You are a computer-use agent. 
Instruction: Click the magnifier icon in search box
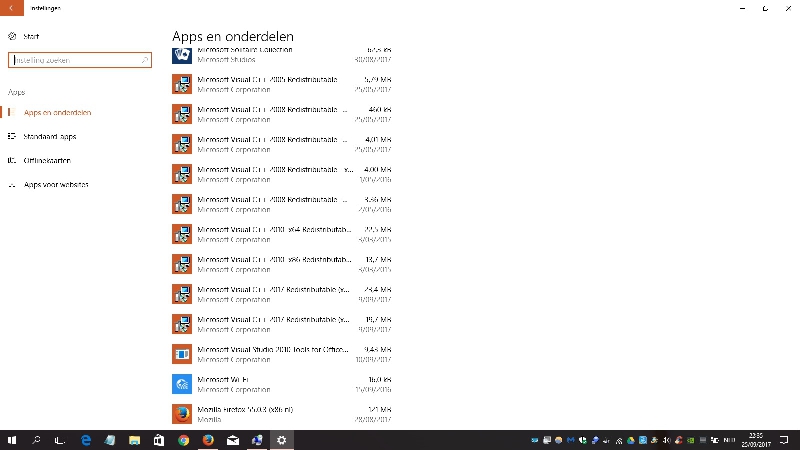click(x=144, y=60)
